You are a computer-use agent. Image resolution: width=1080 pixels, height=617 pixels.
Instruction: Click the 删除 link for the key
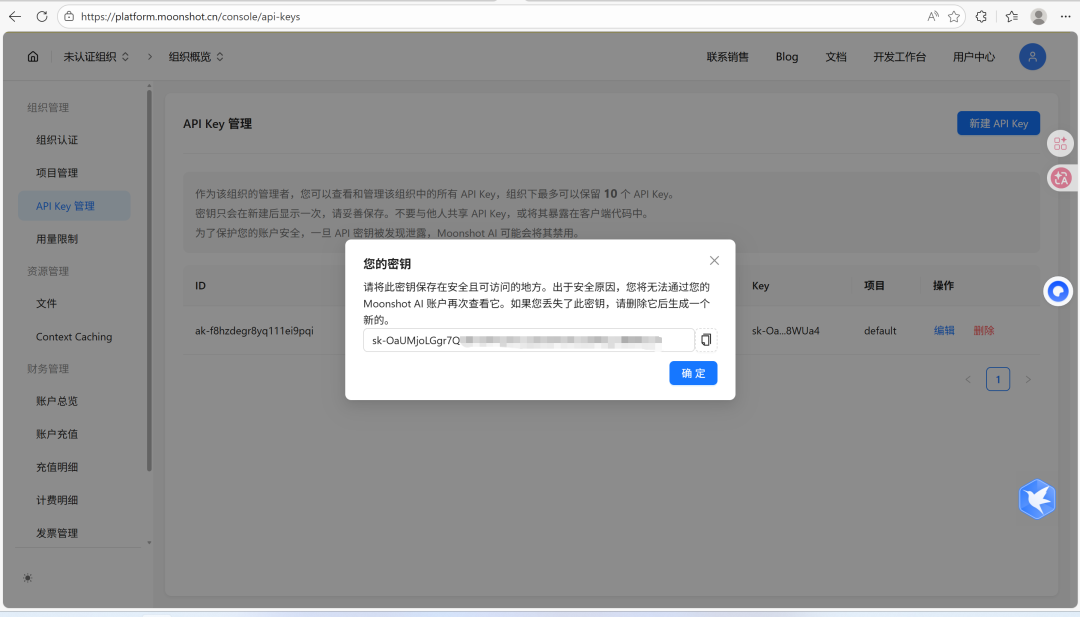(983, 330)
